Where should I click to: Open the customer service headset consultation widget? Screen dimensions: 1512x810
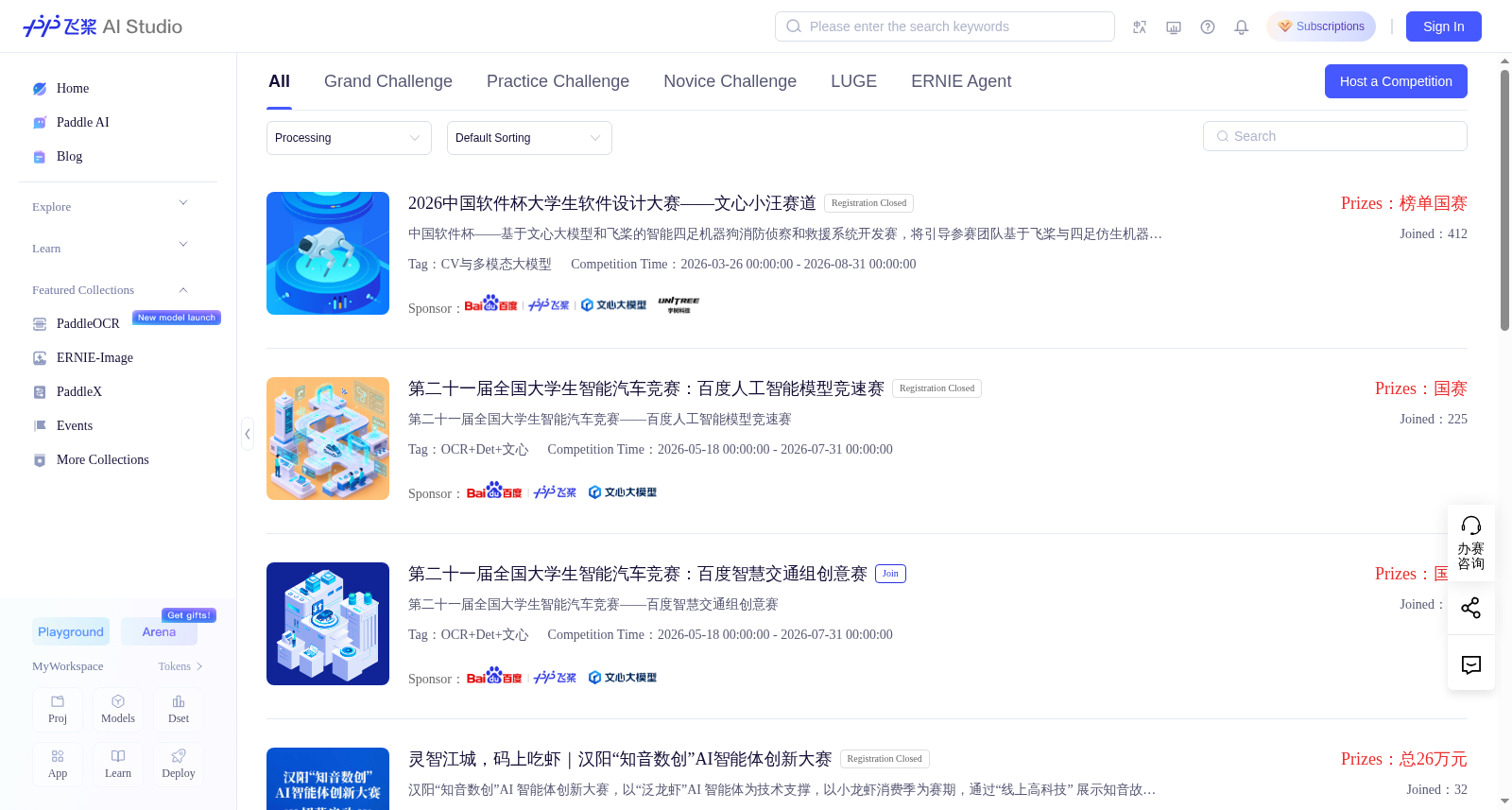point(1470,543)
